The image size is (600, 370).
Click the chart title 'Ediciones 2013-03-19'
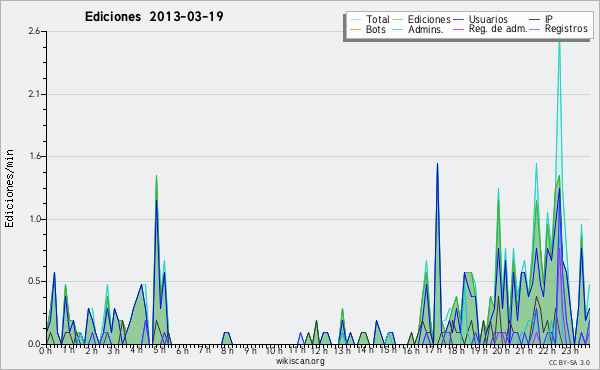click(154, 16)
